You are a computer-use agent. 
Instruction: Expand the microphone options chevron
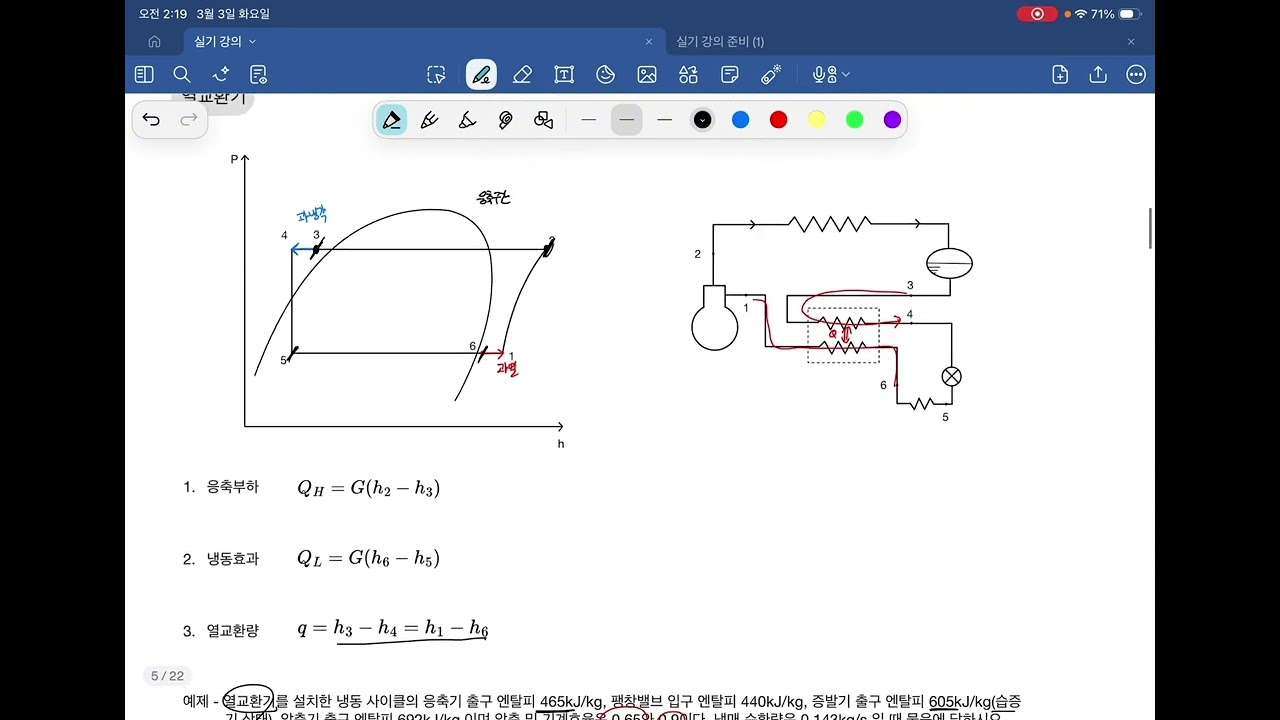pos(846,75)
